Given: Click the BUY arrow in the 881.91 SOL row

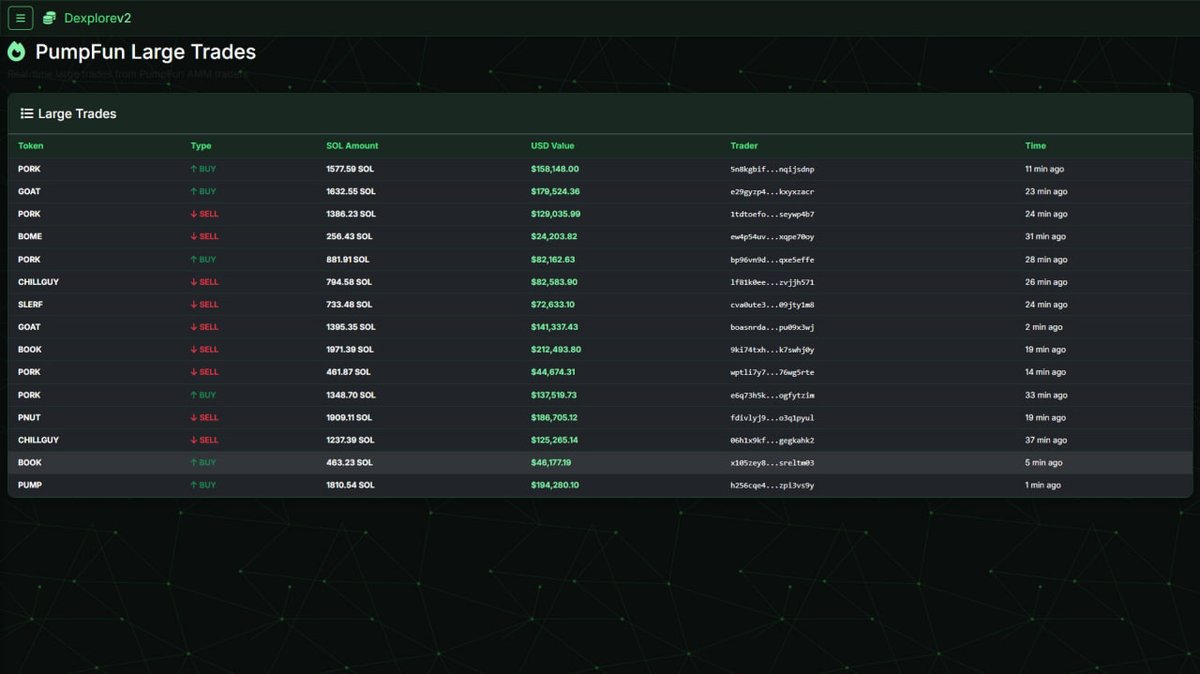Looking at the screenshot, I should coord(193,260).
